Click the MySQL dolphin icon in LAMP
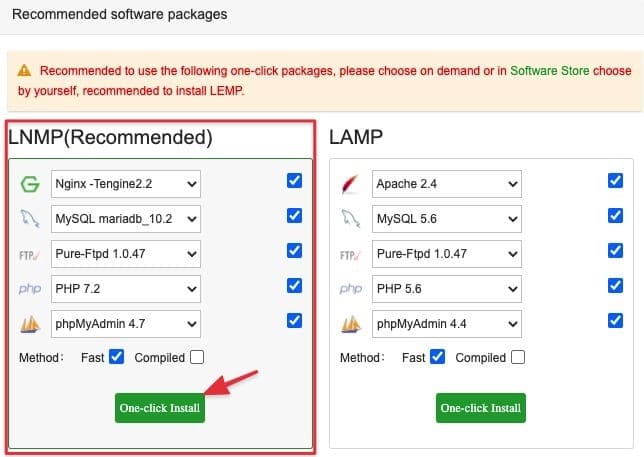 coord(350,218)
